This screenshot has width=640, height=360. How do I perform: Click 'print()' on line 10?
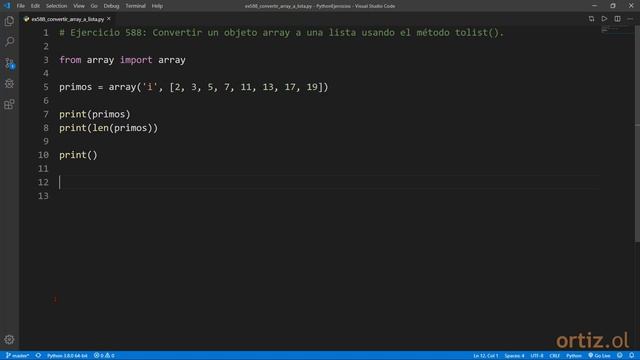78,155
